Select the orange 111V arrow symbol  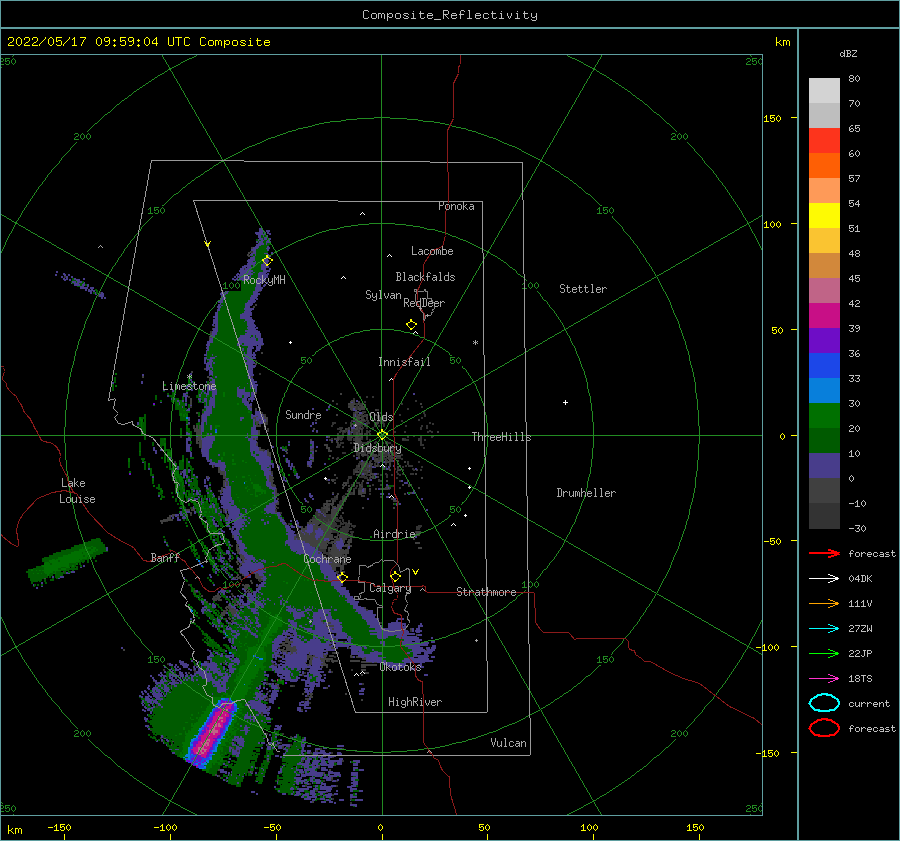pos(824,603)
